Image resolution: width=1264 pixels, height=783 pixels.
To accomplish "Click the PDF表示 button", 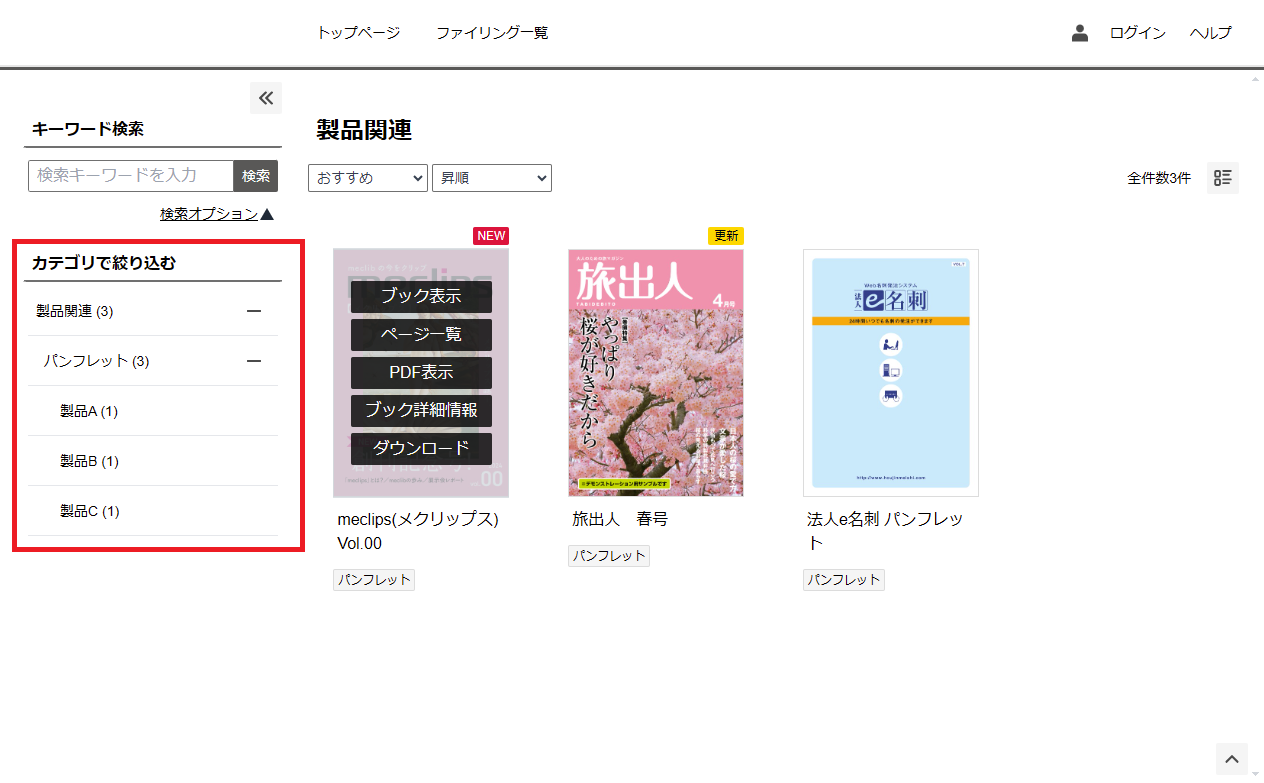I will tap(421, 373).
